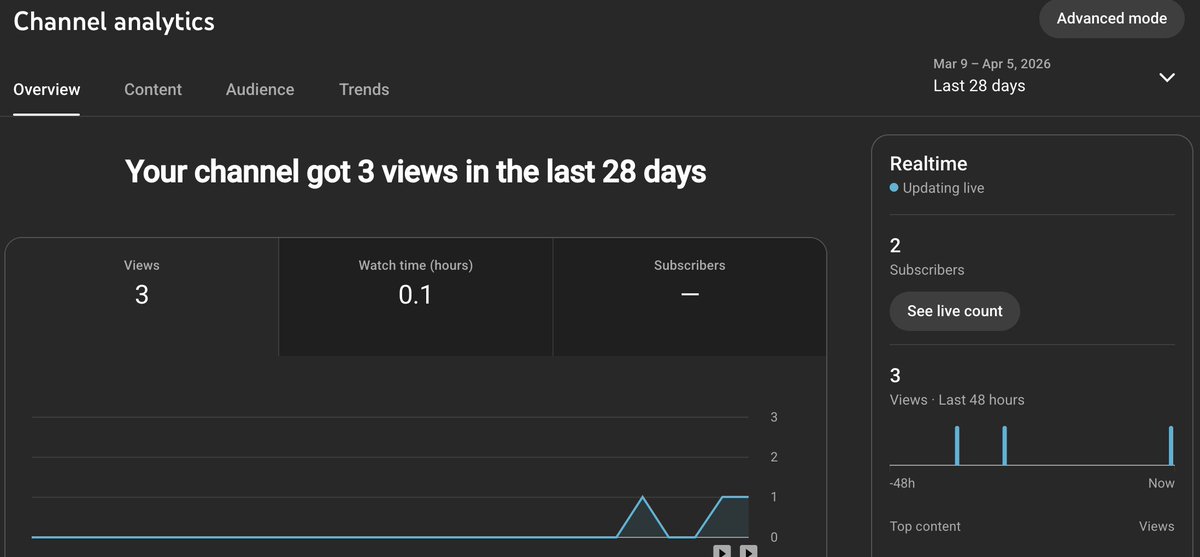Click the last video publish marker icon
The height and width of the screenshot is (557, 1200).
pos(748,551)
